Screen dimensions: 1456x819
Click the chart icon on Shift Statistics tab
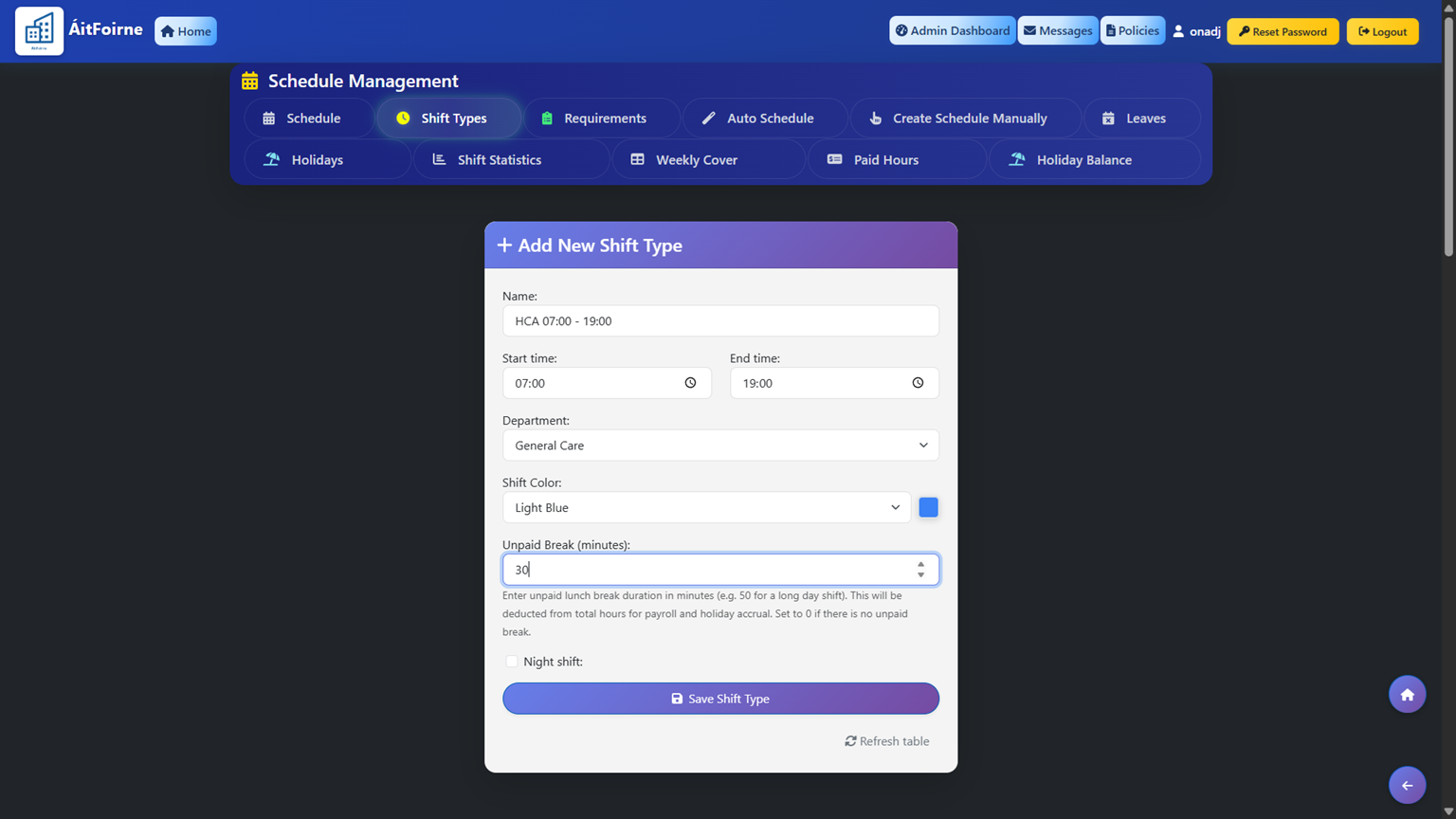(439, 159)
